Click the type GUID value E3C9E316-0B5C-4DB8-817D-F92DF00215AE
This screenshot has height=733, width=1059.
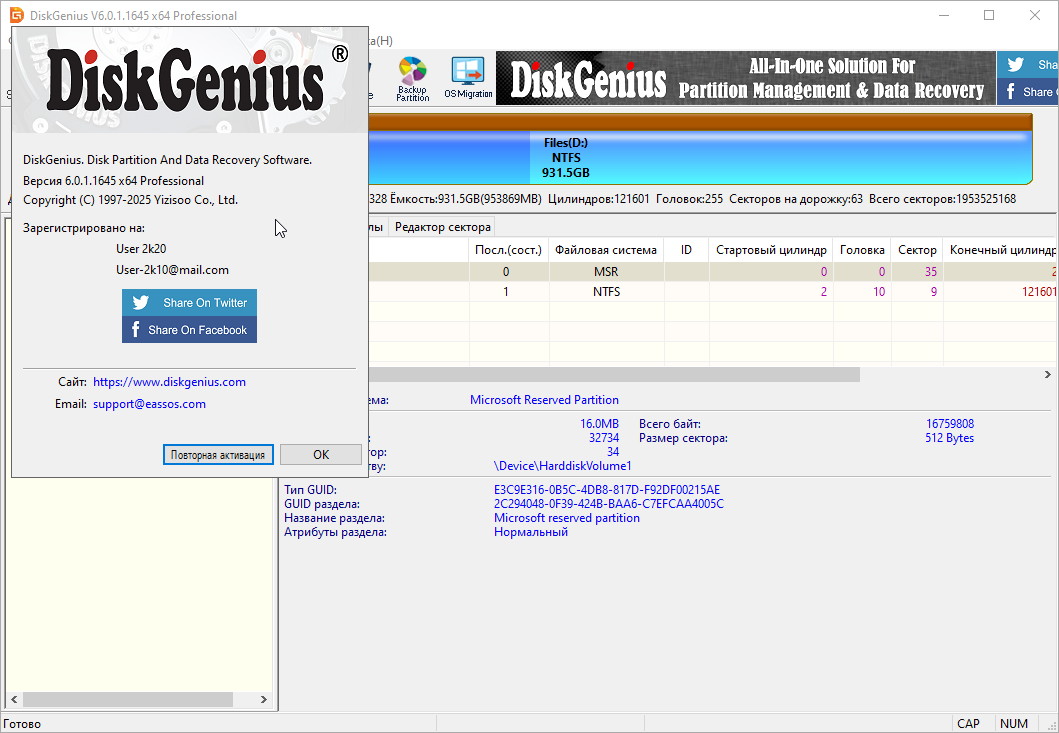(x=607, y=490)
